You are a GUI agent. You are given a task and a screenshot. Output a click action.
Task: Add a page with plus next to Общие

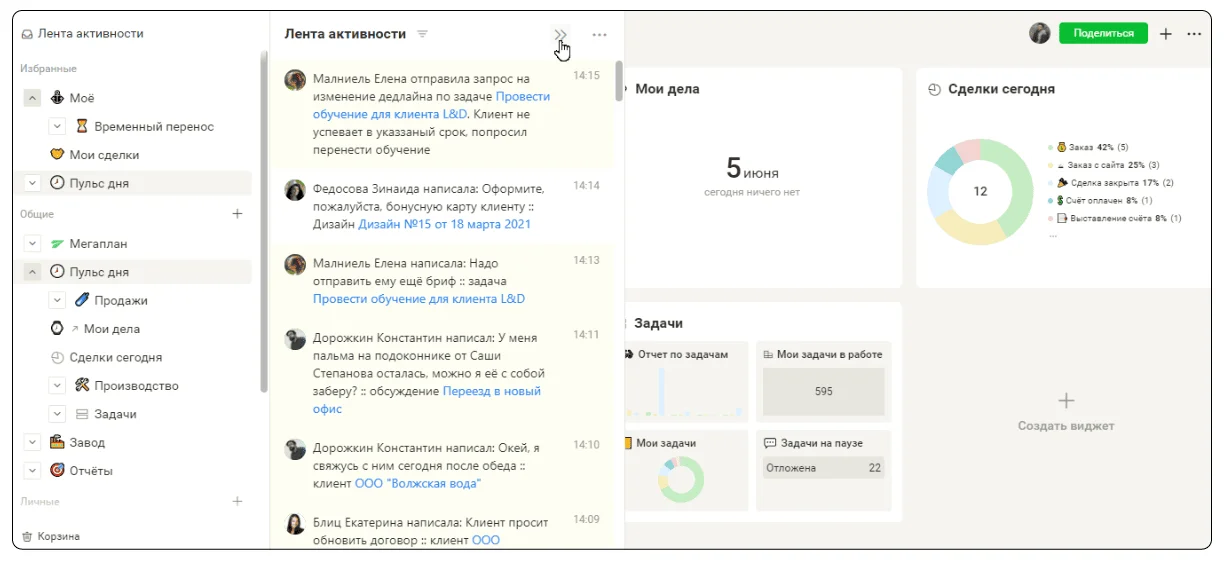coord(238,214)
